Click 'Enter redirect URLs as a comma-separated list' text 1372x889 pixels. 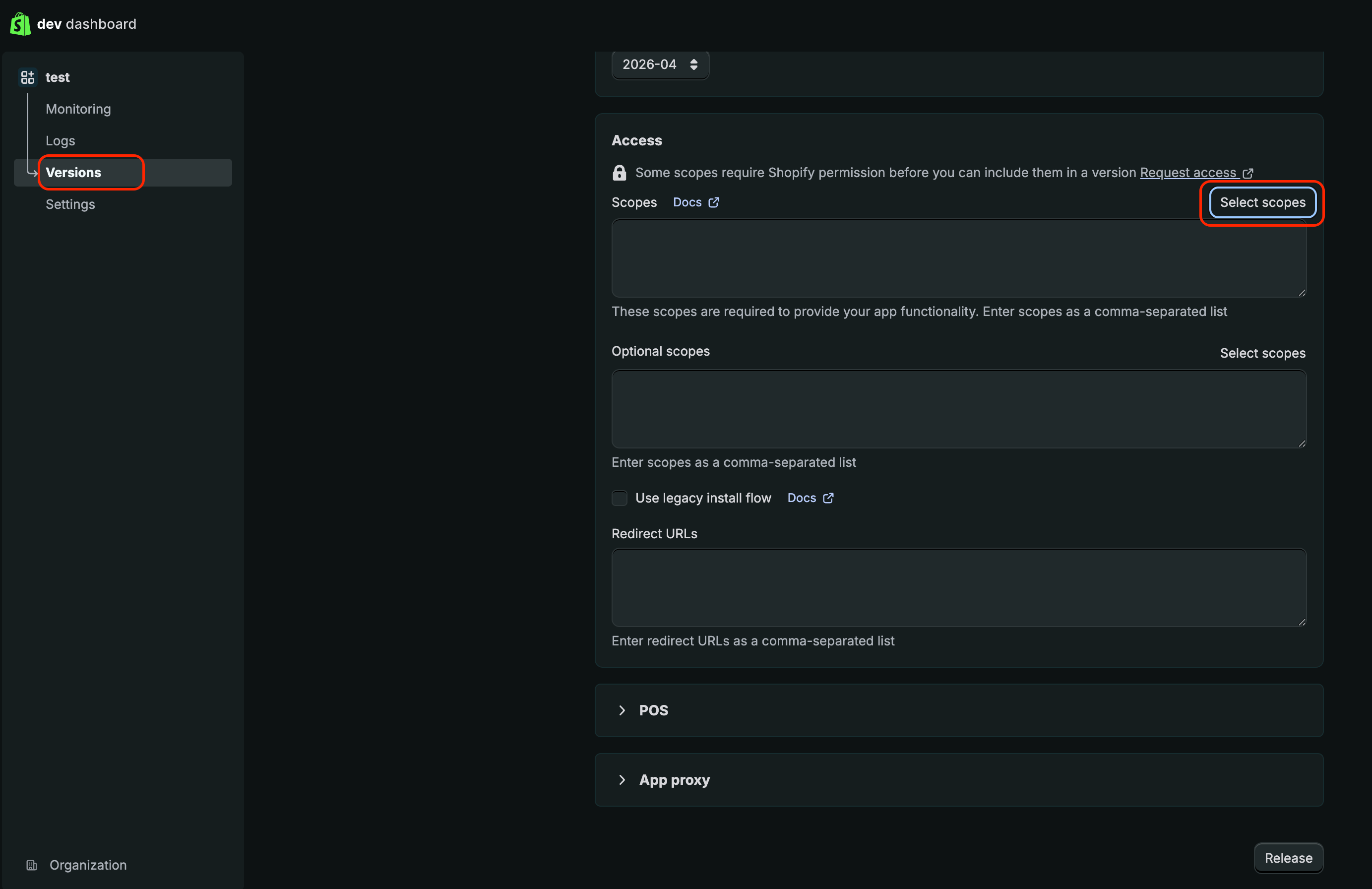(753, 641)
